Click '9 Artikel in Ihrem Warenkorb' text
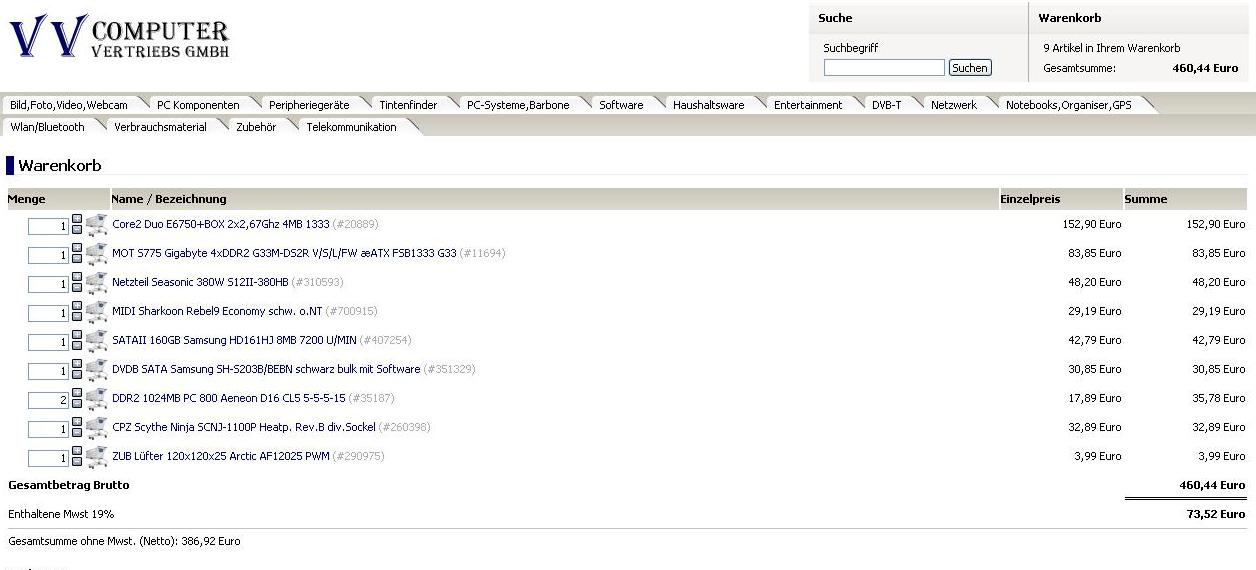 pyautogui.click(x=1111, y=48)
